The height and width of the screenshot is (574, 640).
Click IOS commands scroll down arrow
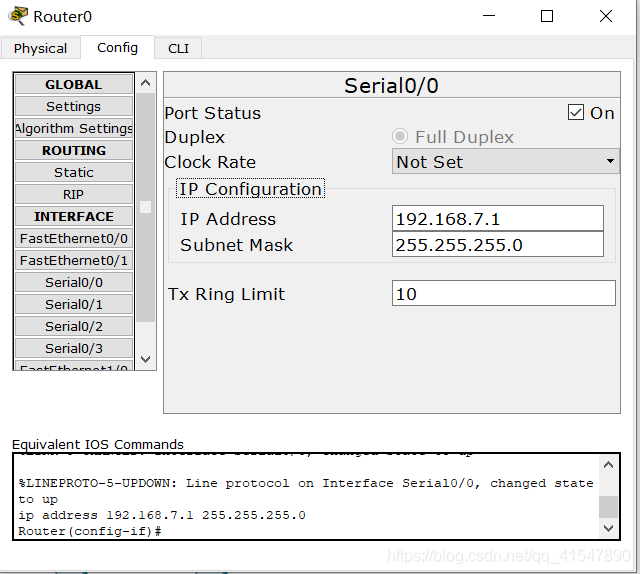click(x=609, y=528)
